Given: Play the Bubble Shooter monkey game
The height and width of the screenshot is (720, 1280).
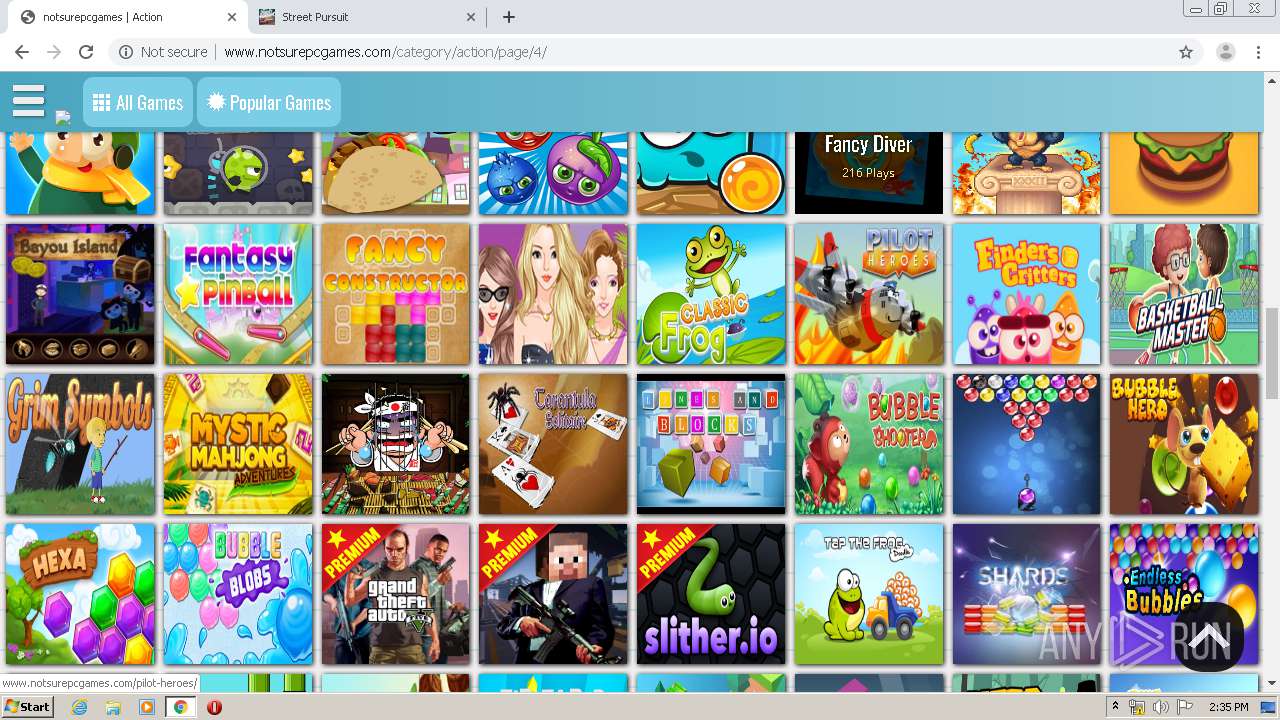Looking at the screenshot, I should [868, 444].
